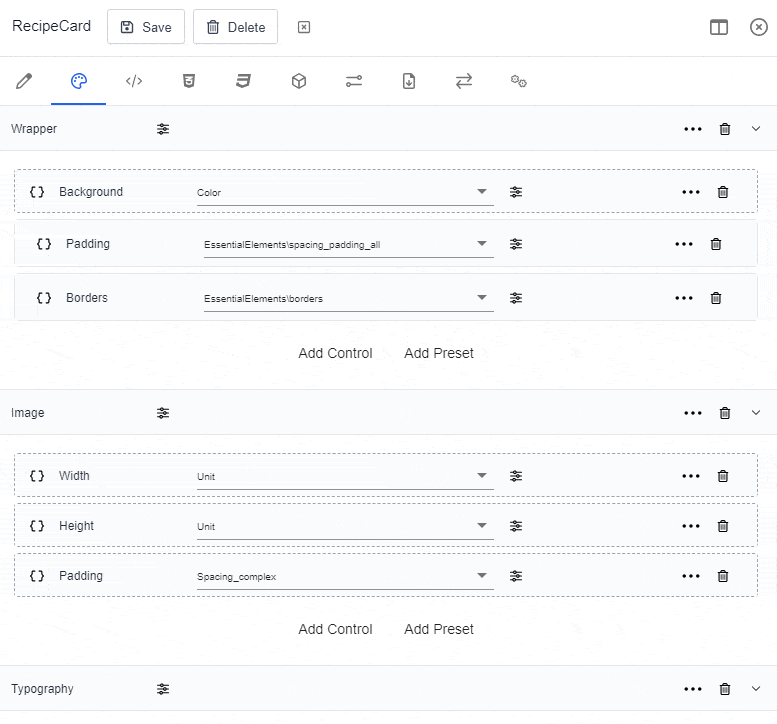Delete the RecipeCard element
This screenshot has width=777, height=724.
point(235,27)
